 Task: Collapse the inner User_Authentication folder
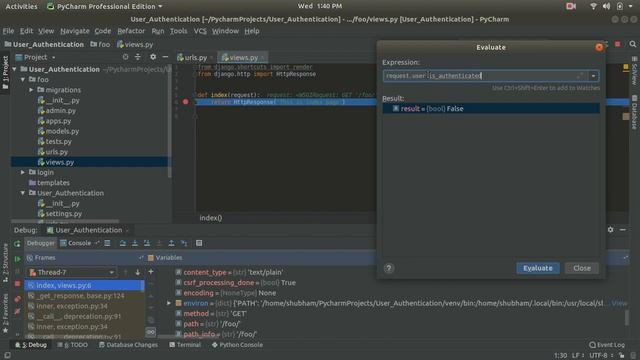[x=23, y=193]
